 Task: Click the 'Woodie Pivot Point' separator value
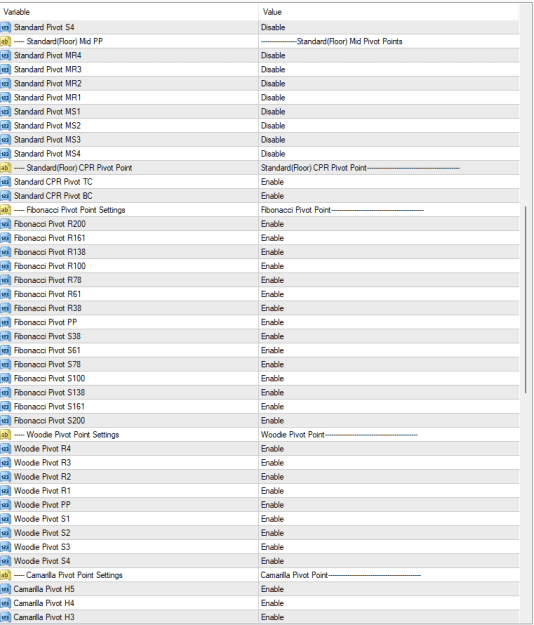pos(339,434)
